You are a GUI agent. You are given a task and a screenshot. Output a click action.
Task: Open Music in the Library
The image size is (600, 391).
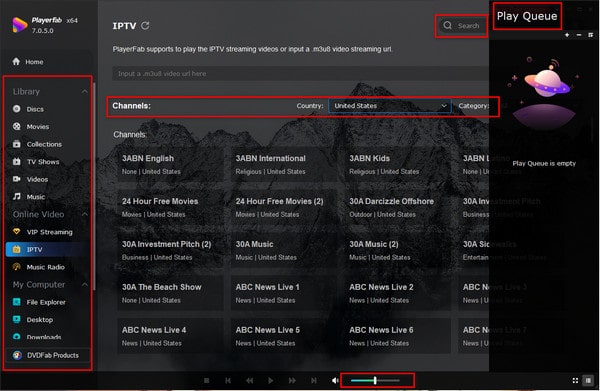coord(29,197)
